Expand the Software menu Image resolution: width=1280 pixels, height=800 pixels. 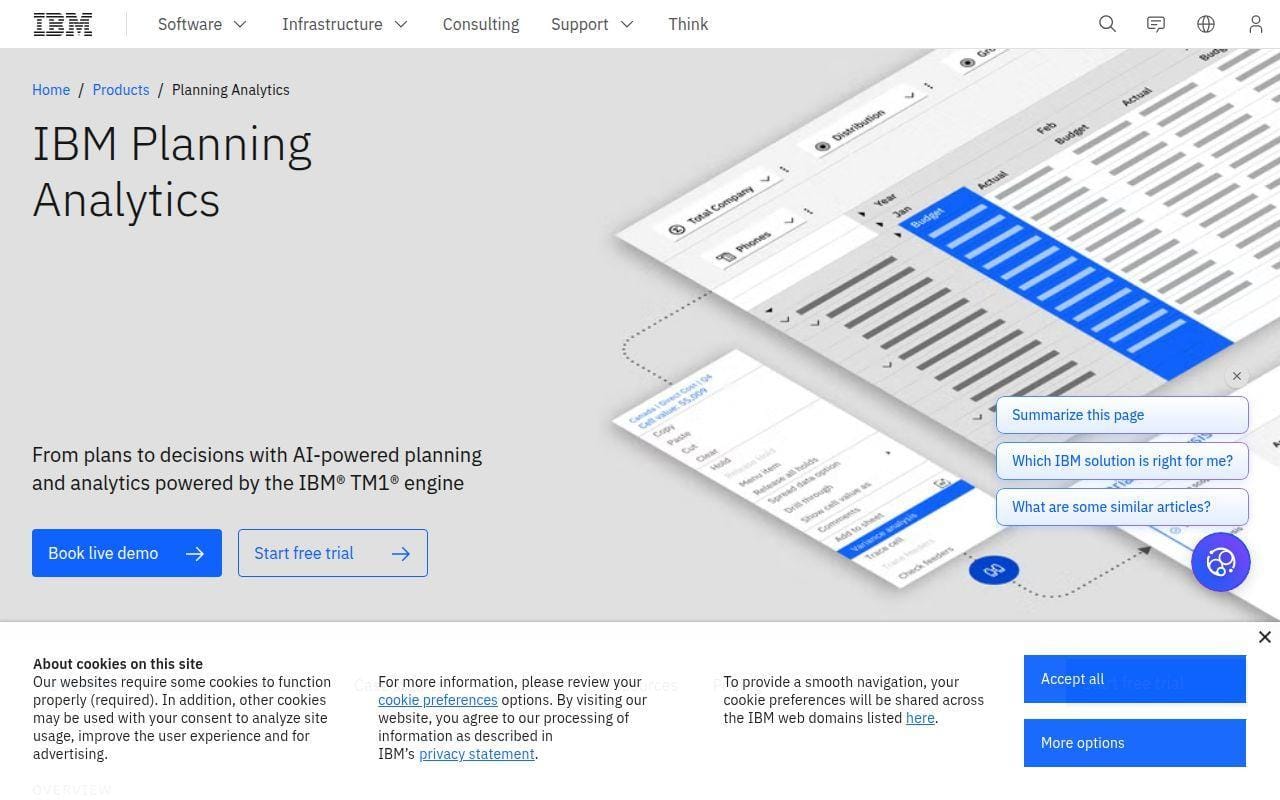point(202,24)
